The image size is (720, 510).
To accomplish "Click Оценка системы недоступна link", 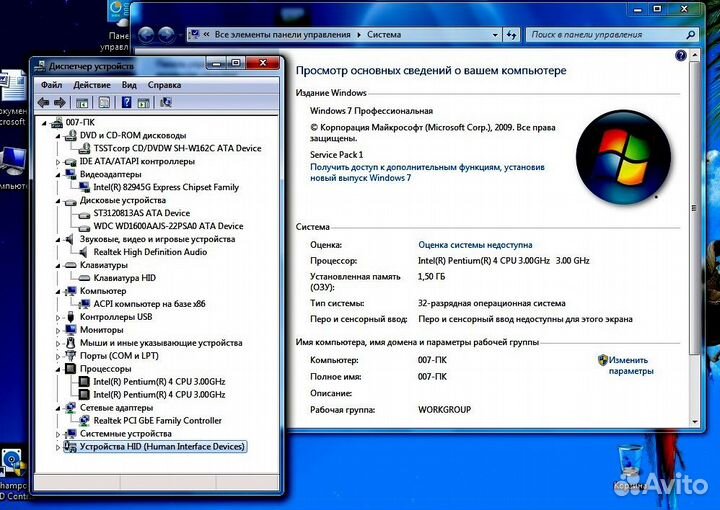I will [475, 245].
